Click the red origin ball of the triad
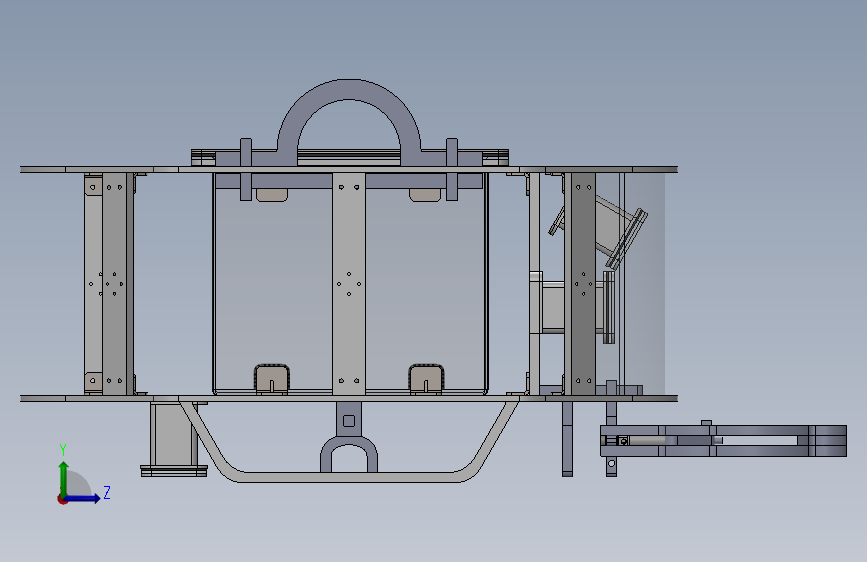867x562 pixels. click(x=62, y=499)
